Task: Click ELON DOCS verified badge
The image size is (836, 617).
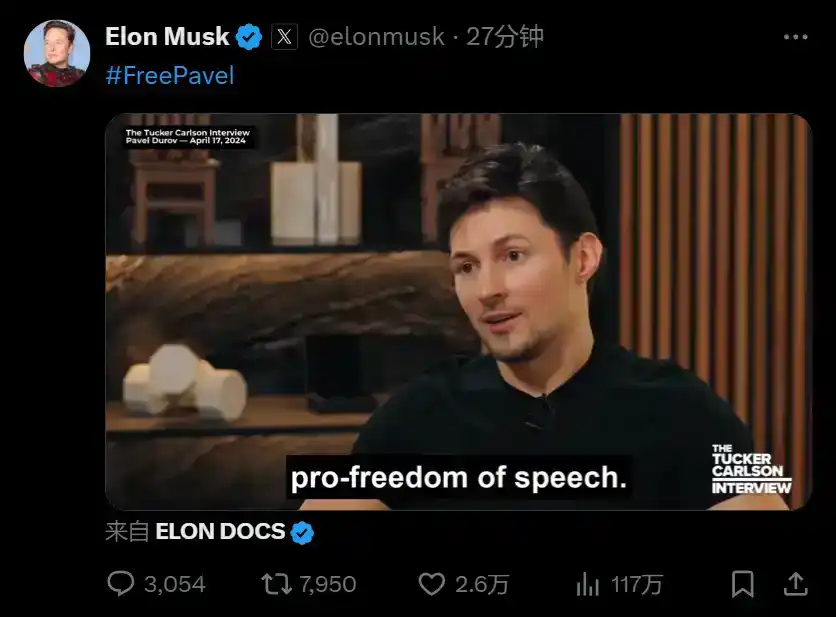Action: [302, 532]
